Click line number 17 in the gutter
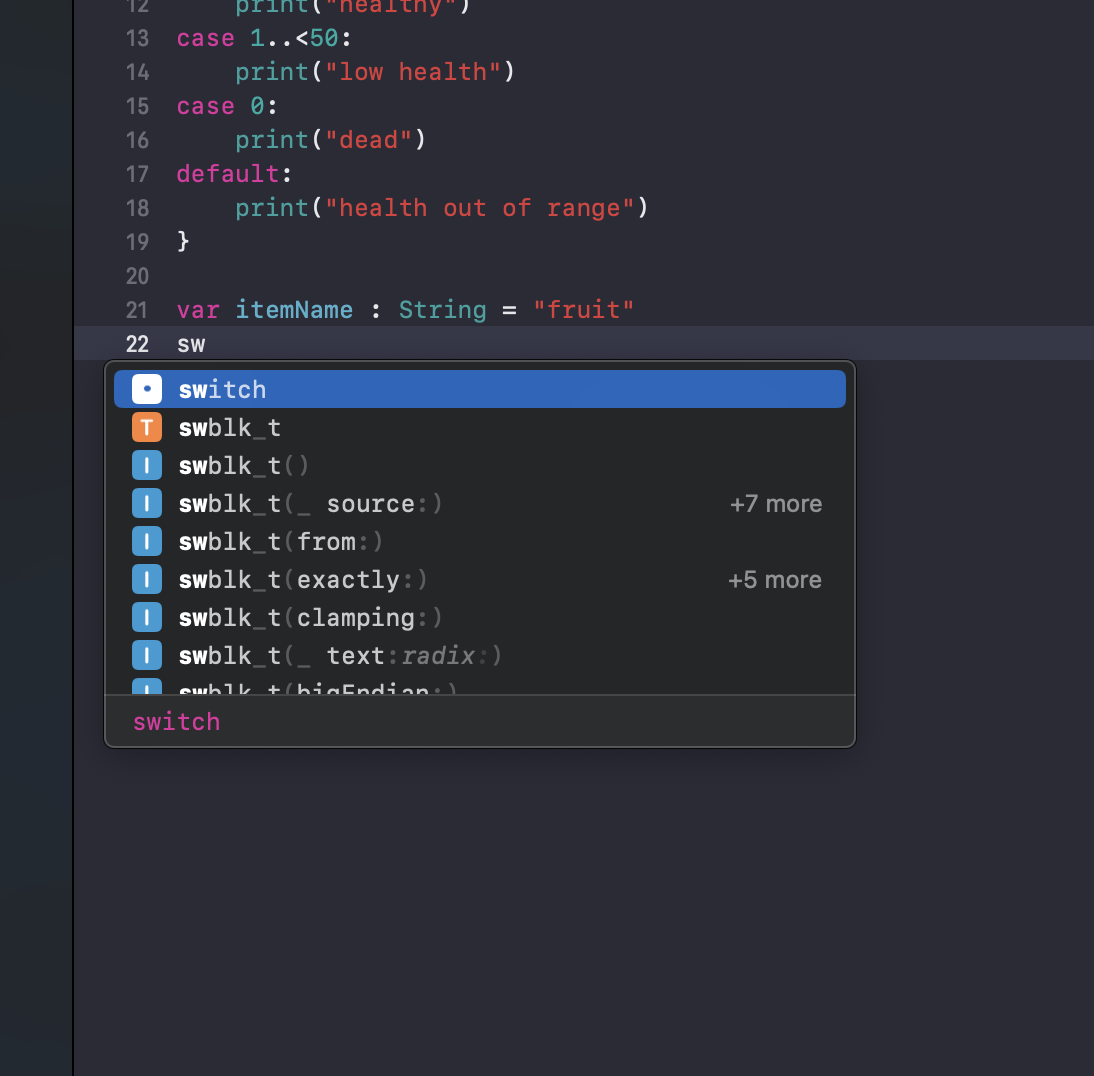The height and width of the screenshot is (1076, 1094). 137,174
